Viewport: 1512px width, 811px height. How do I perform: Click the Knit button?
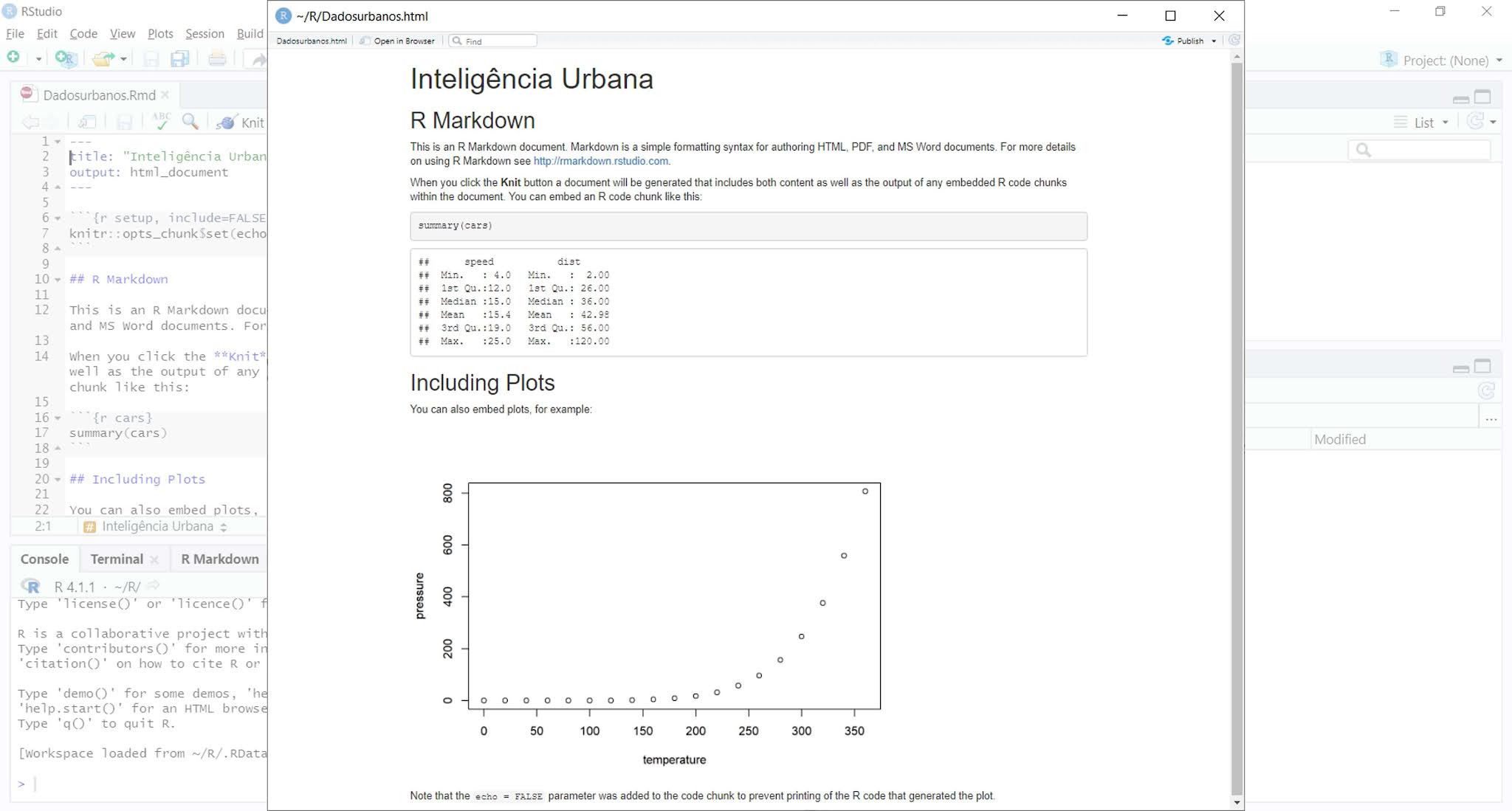click(240, 122)
